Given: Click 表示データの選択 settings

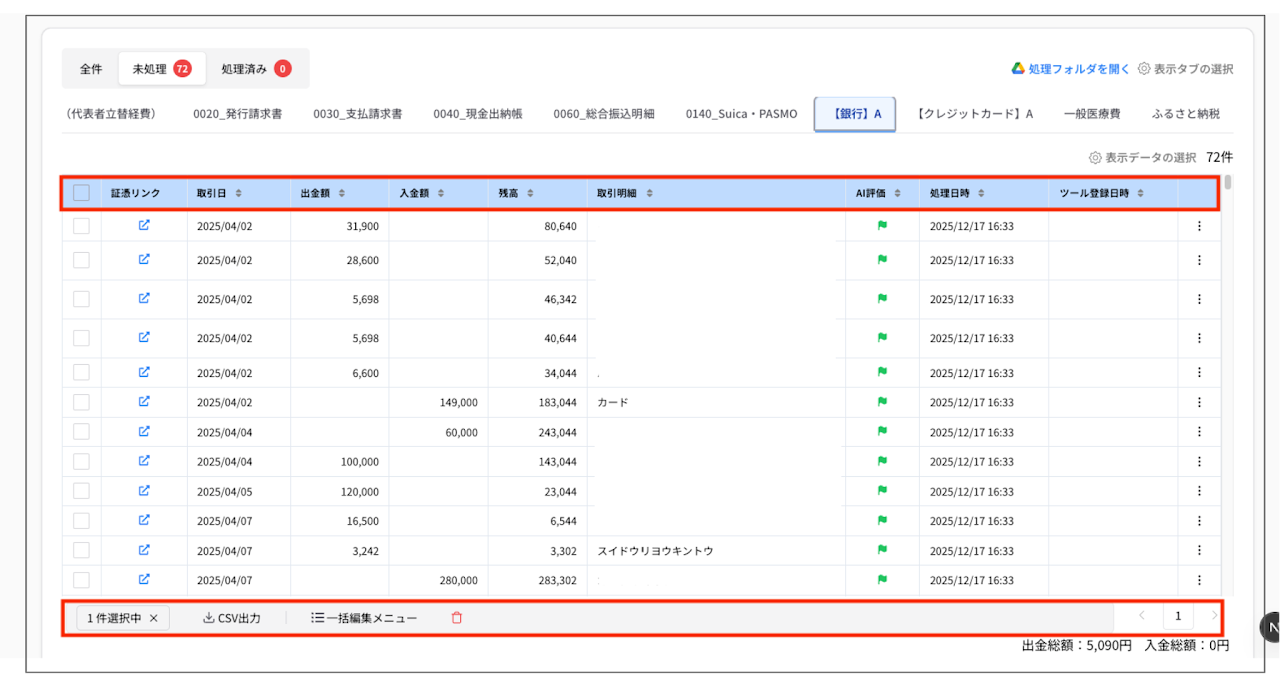Looking at the screenshot, I should (x=1143, y=158).
